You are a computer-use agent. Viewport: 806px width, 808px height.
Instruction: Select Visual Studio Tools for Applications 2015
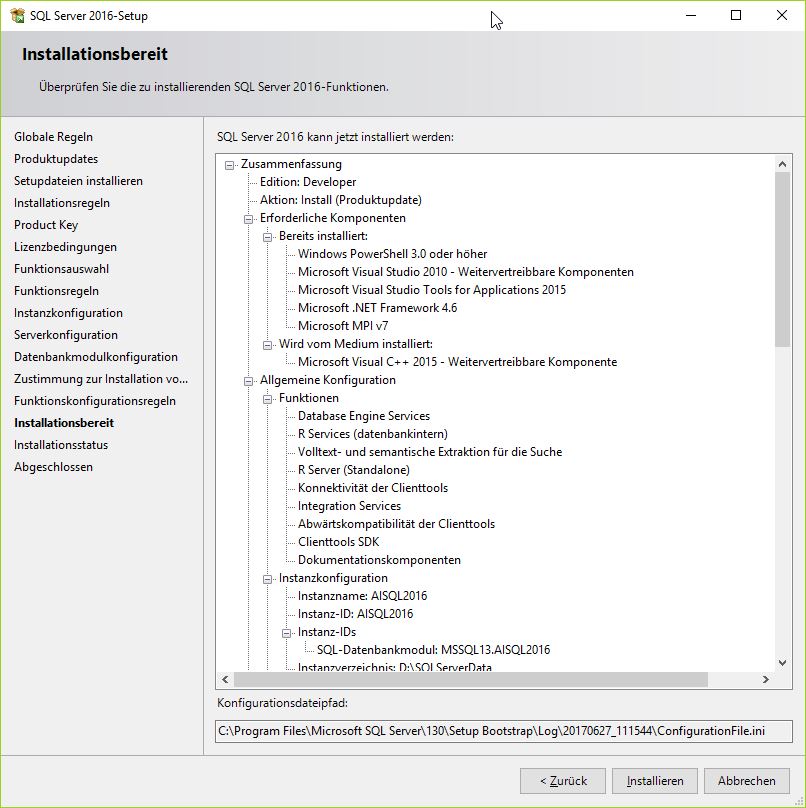click(x=432, y=290)
